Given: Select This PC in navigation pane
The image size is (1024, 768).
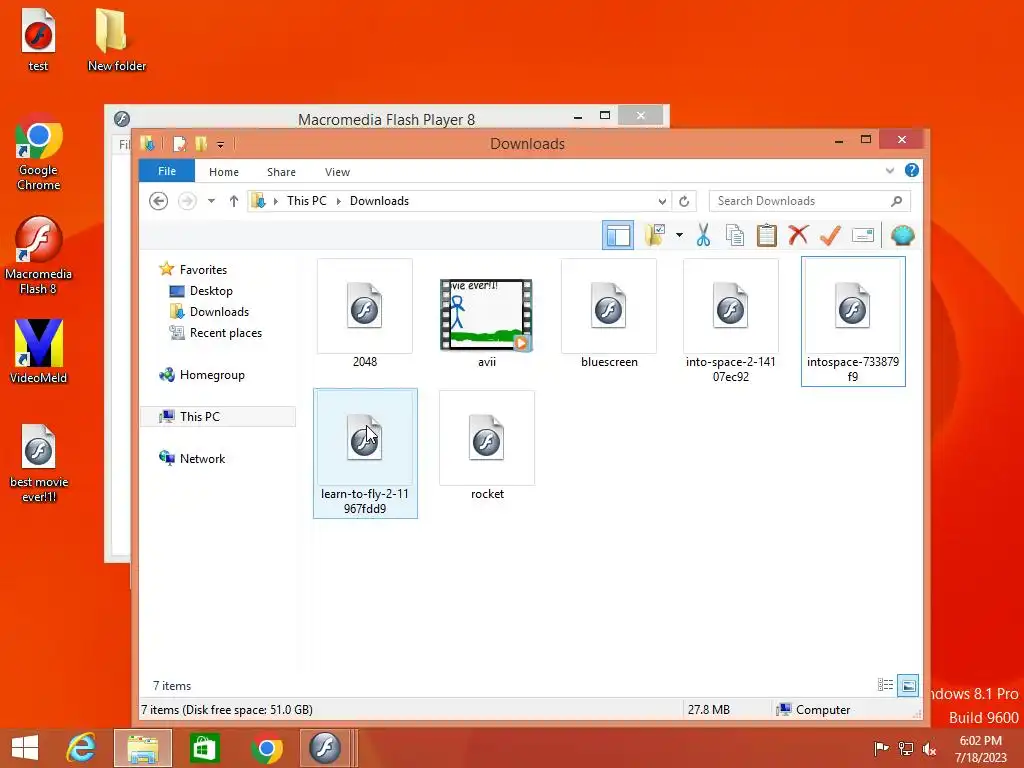Looking at the screenshot, I should pyautogui.click(x=199, y=417).
